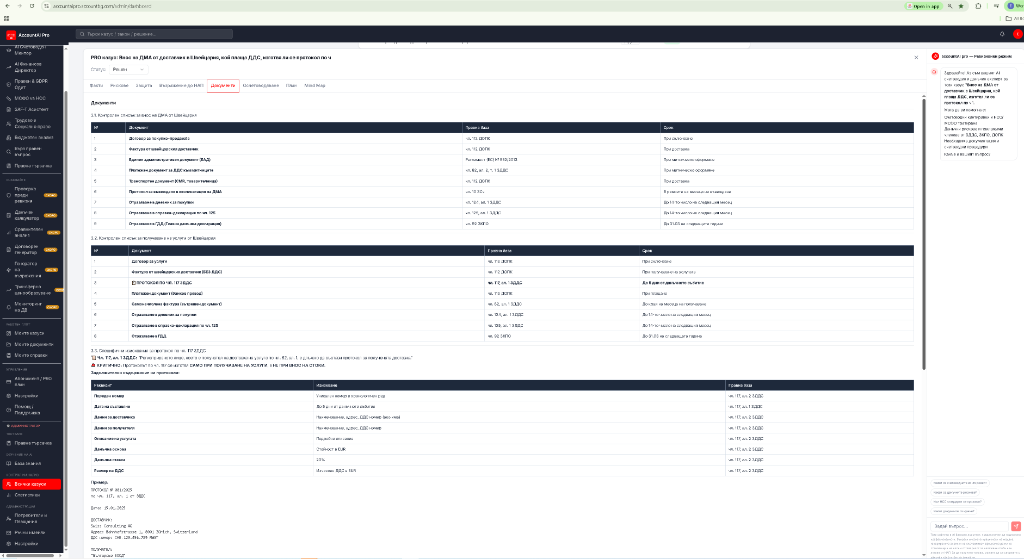The image size is (1024, 559).
Task: Open the browser extensions icon
Action: pyautogui.click(x=978, y=6)
